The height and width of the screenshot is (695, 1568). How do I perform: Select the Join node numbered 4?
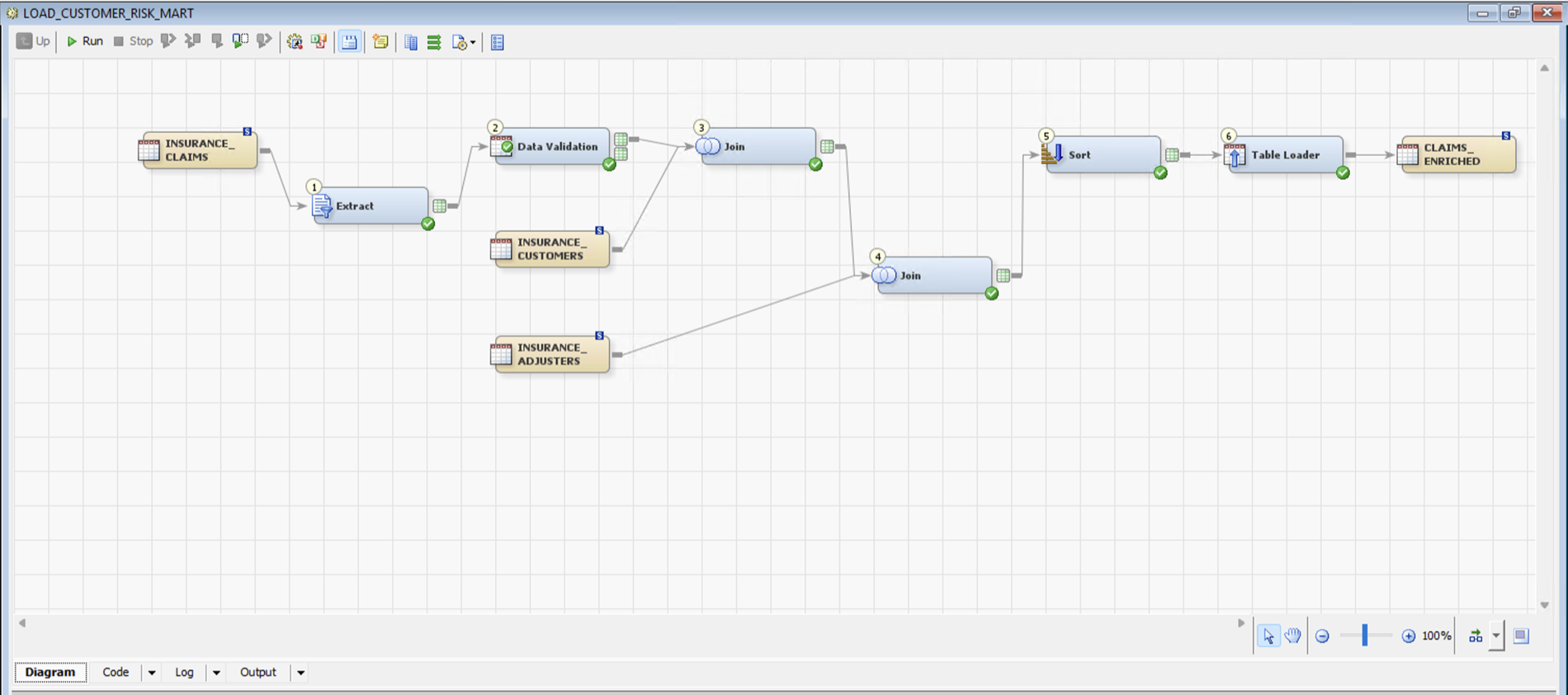pos(933,275)
